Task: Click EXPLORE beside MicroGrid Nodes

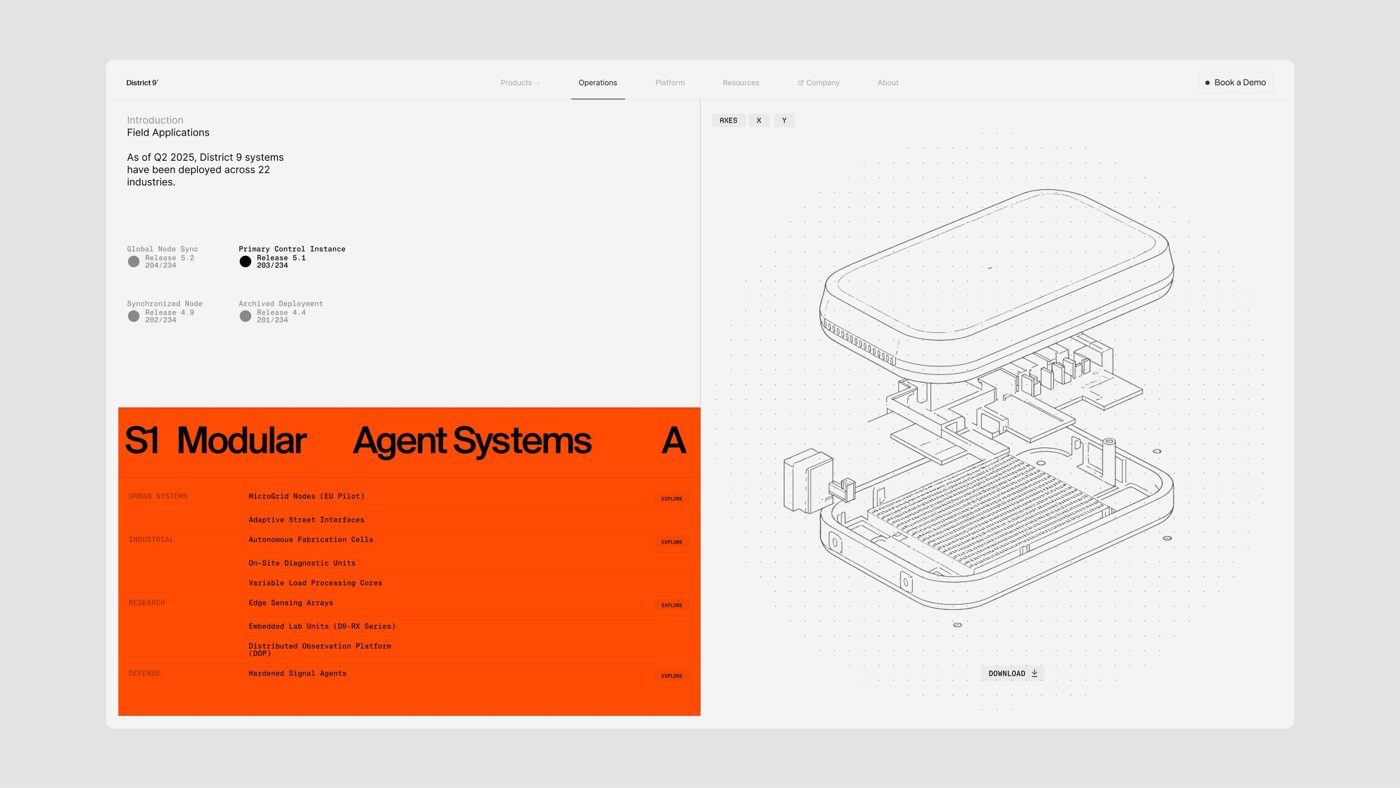Action: pos(672,498)
